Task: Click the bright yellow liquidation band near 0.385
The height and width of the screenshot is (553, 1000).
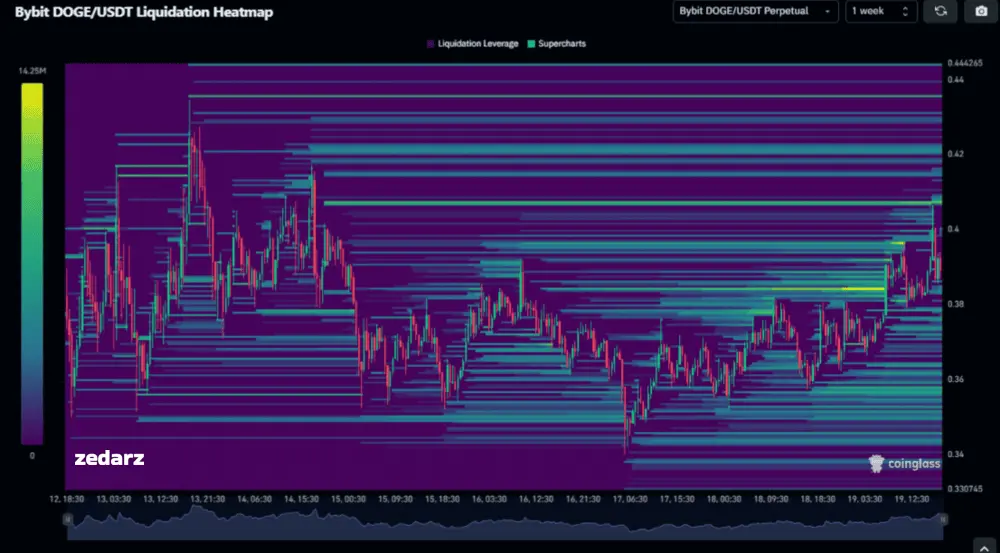Action: [863, 289]
